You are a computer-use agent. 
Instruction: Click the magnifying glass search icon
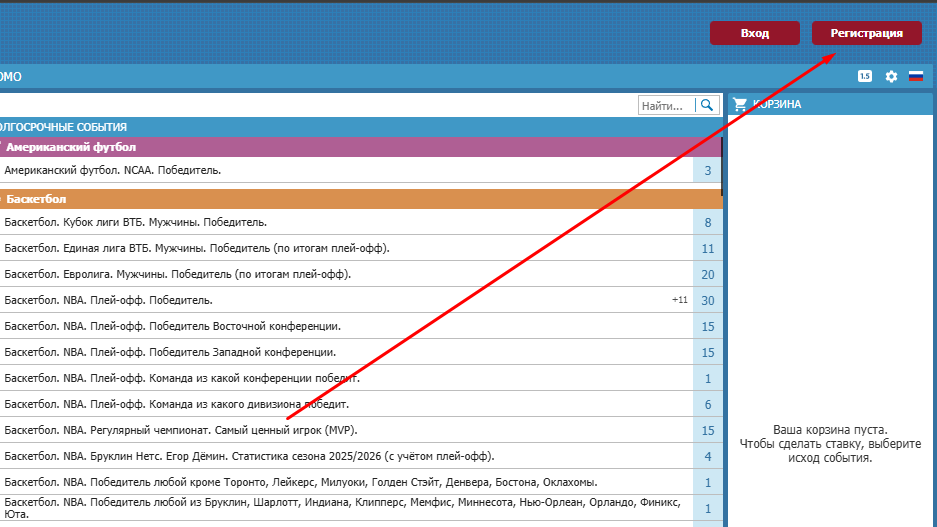[707, 105]
